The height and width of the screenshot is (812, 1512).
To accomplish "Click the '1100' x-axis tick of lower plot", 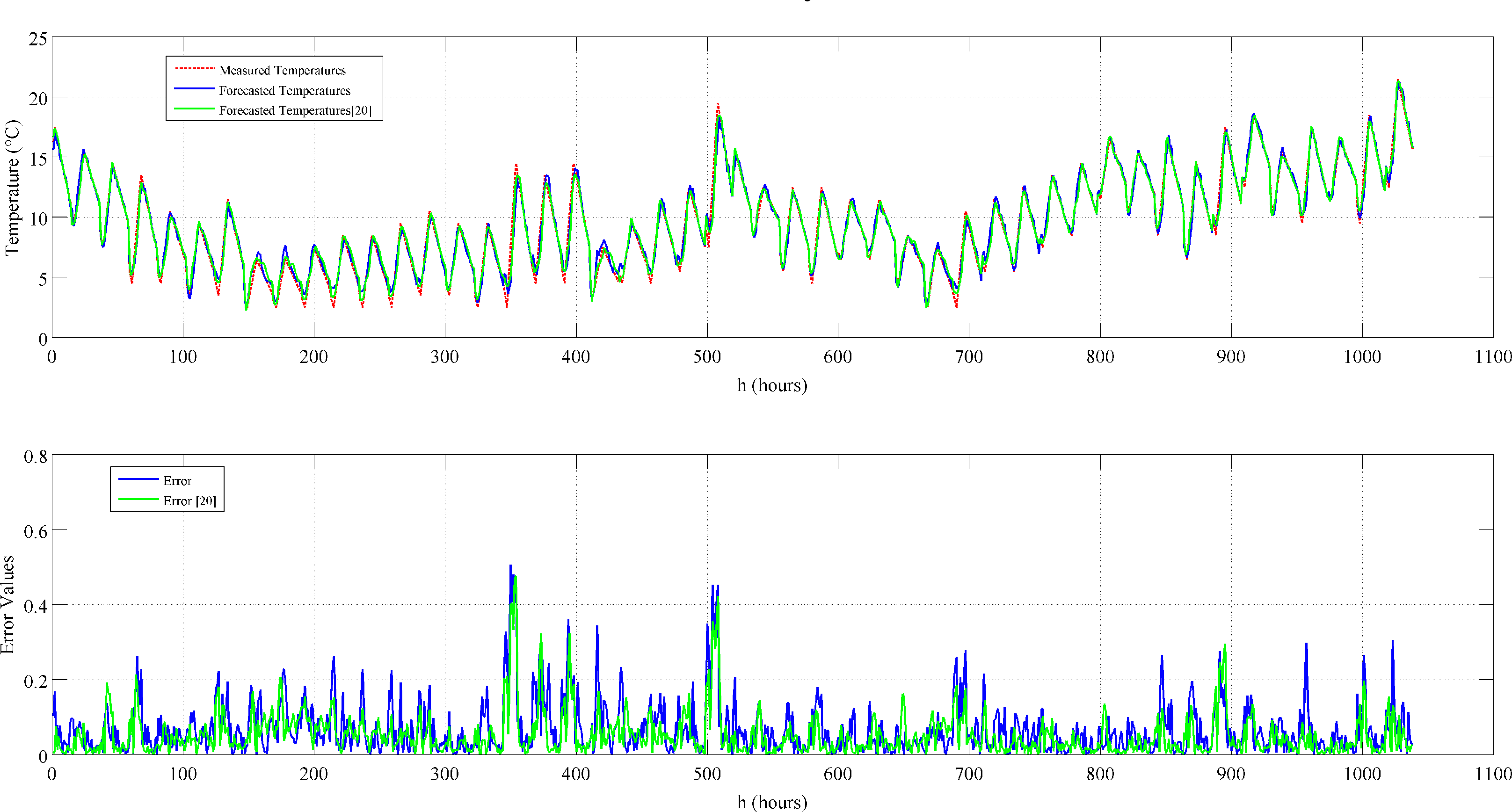I will click(1493, 773).
